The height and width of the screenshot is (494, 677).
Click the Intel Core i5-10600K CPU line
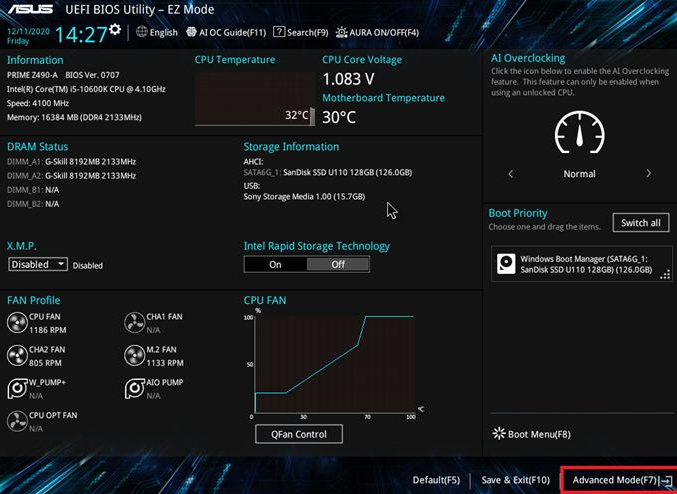[86, 89]
